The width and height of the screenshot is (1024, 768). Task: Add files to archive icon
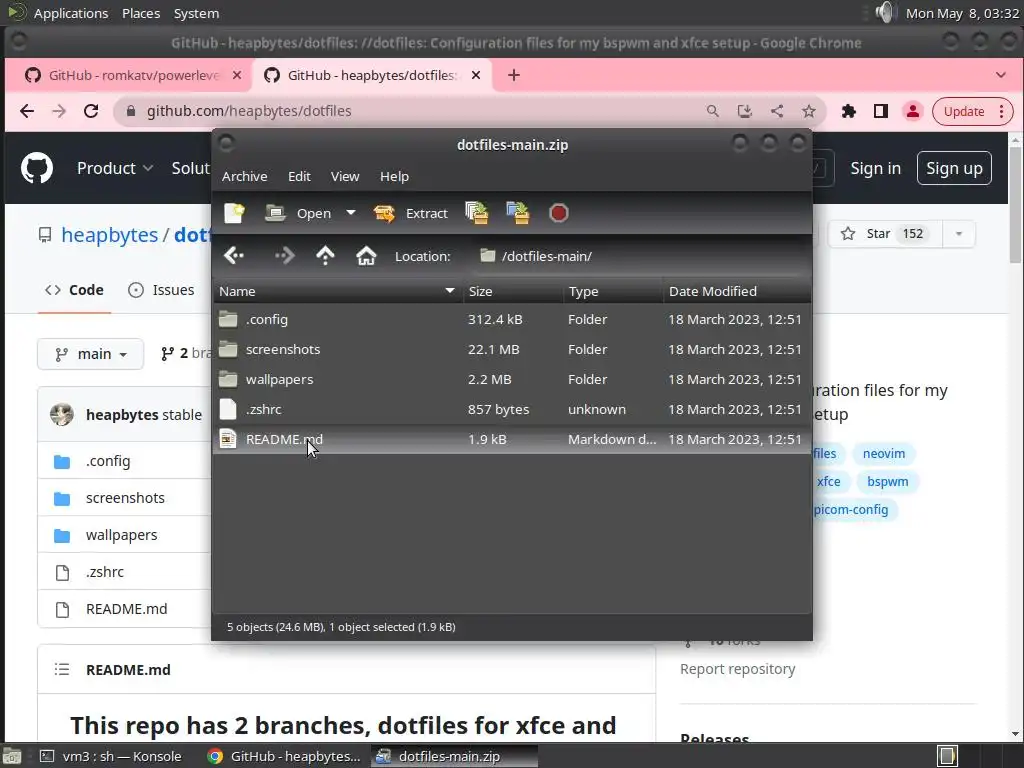[x=477, y=213]
